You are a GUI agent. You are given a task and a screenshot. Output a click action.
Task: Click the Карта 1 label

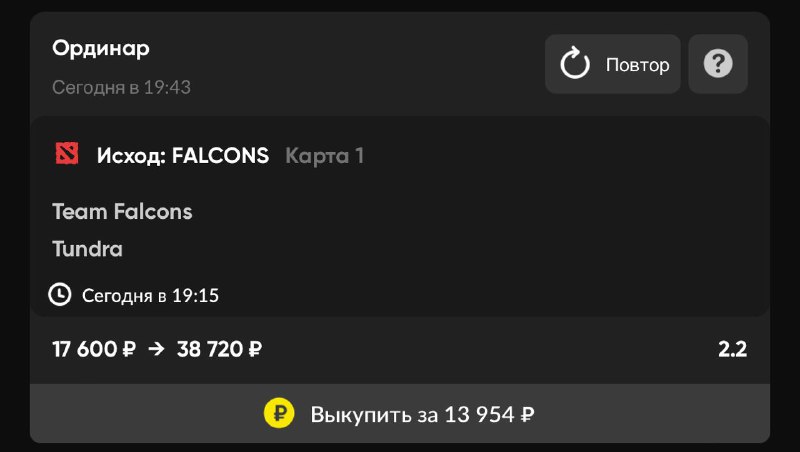pos(324,156)
